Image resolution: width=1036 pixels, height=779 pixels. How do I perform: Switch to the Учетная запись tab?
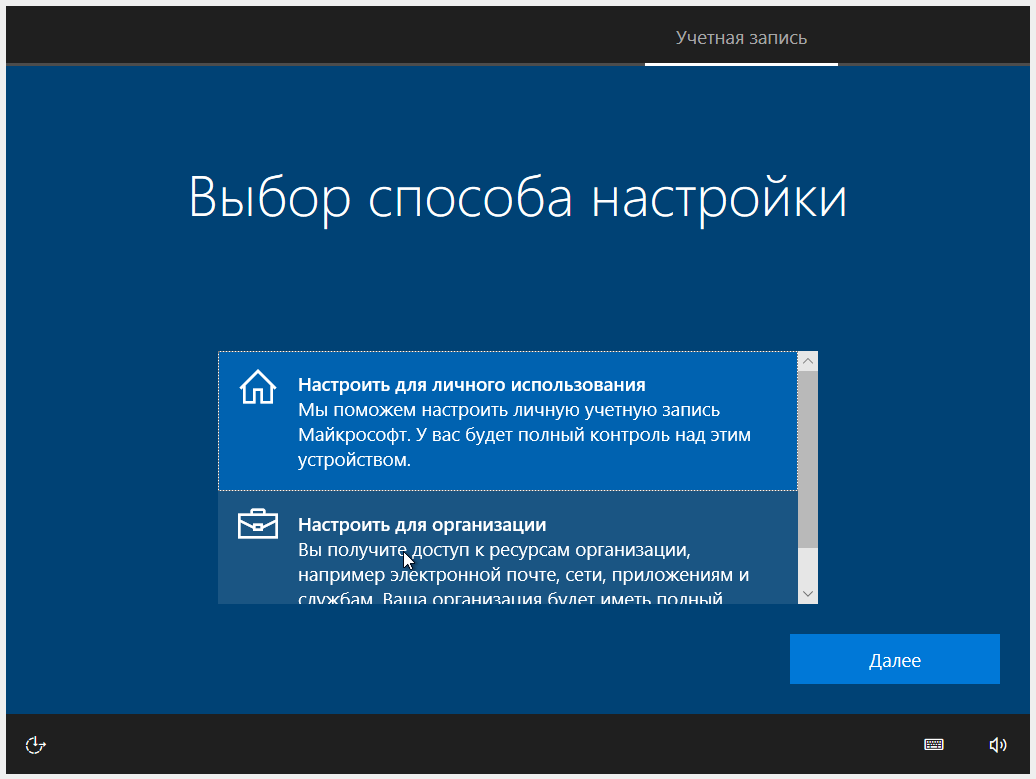(x=741, y=38)
